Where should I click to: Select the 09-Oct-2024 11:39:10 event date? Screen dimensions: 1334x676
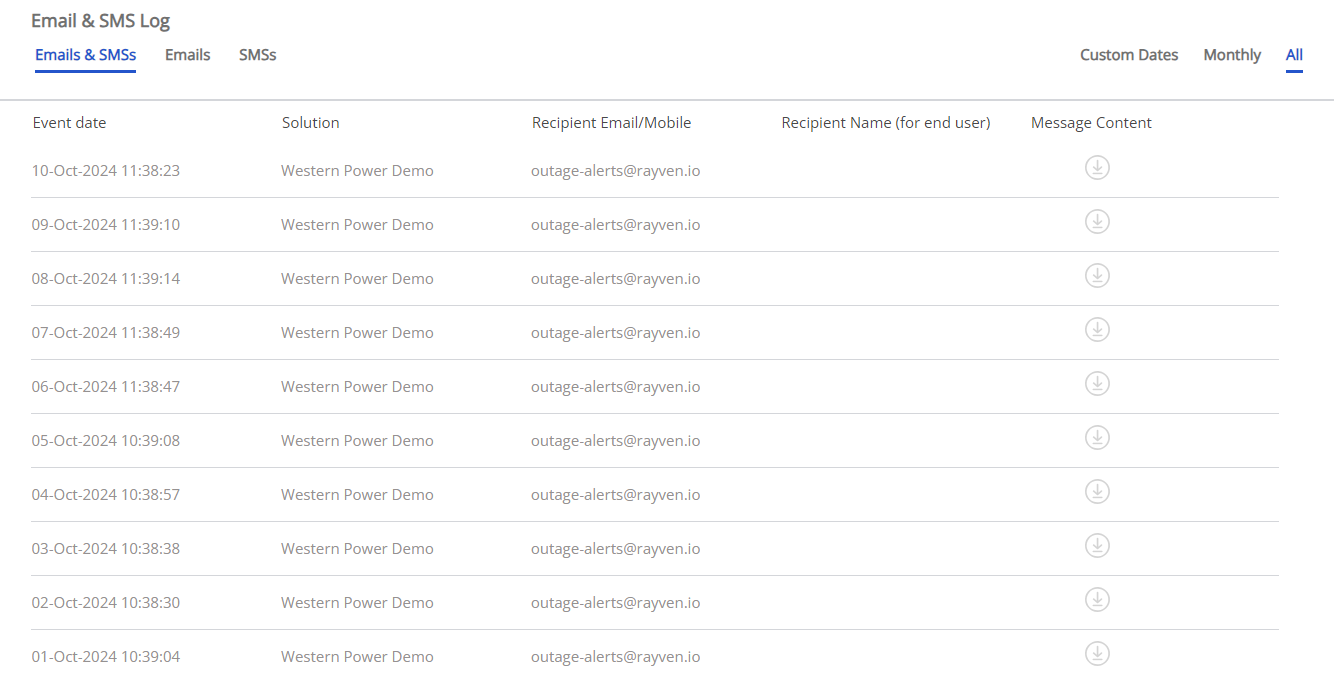(106, 225)
